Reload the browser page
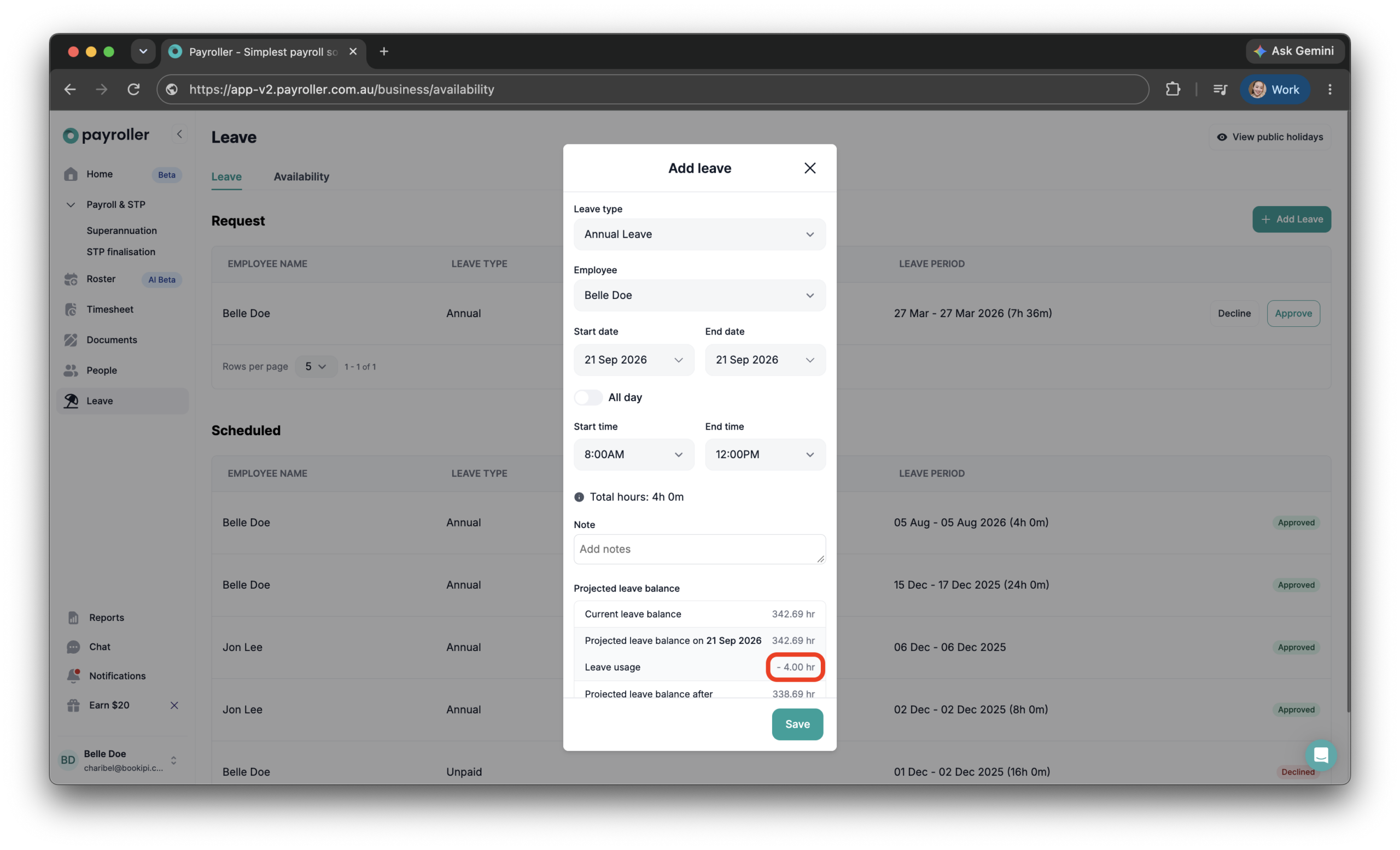 pos(133,90)
